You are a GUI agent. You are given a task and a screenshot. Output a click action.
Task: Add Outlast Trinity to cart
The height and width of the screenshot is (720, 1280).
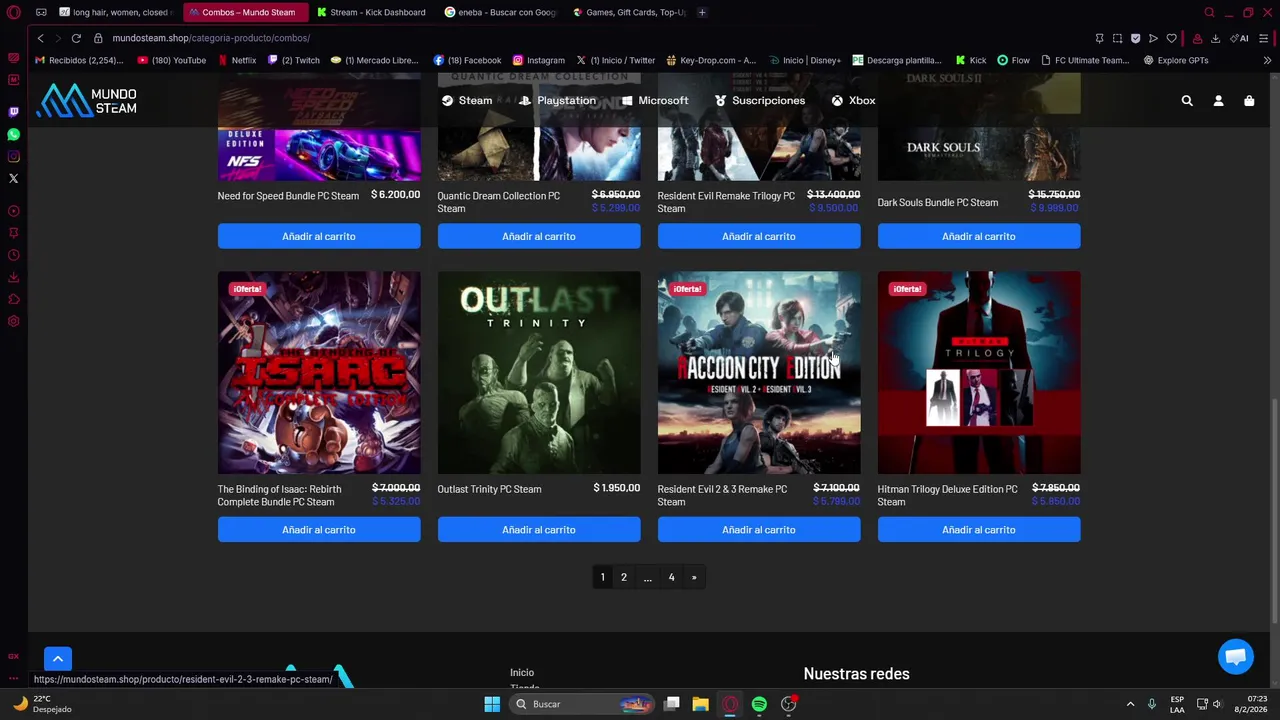pyautogui.click(x=539, y=530)
